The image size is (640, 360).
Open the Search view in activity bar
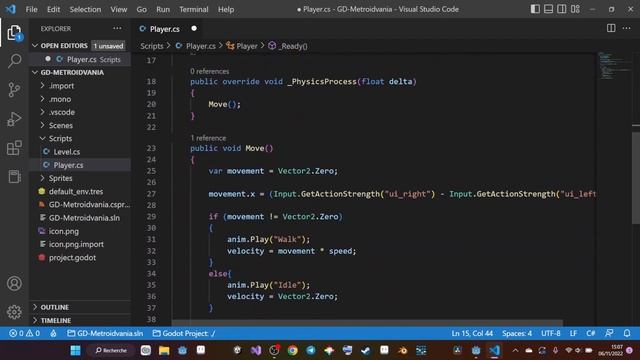(x=14, y=61)
